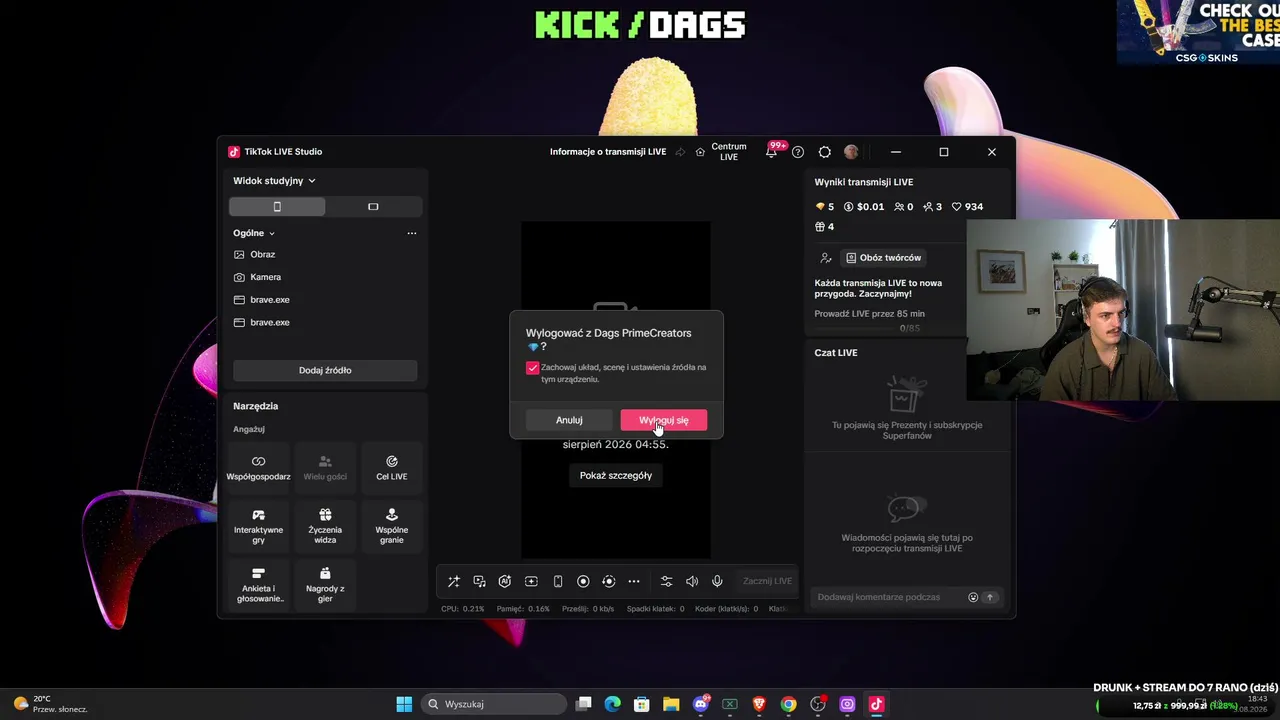Open Google Chrome from taskbar
The image size is (1280, 720).
789,704
